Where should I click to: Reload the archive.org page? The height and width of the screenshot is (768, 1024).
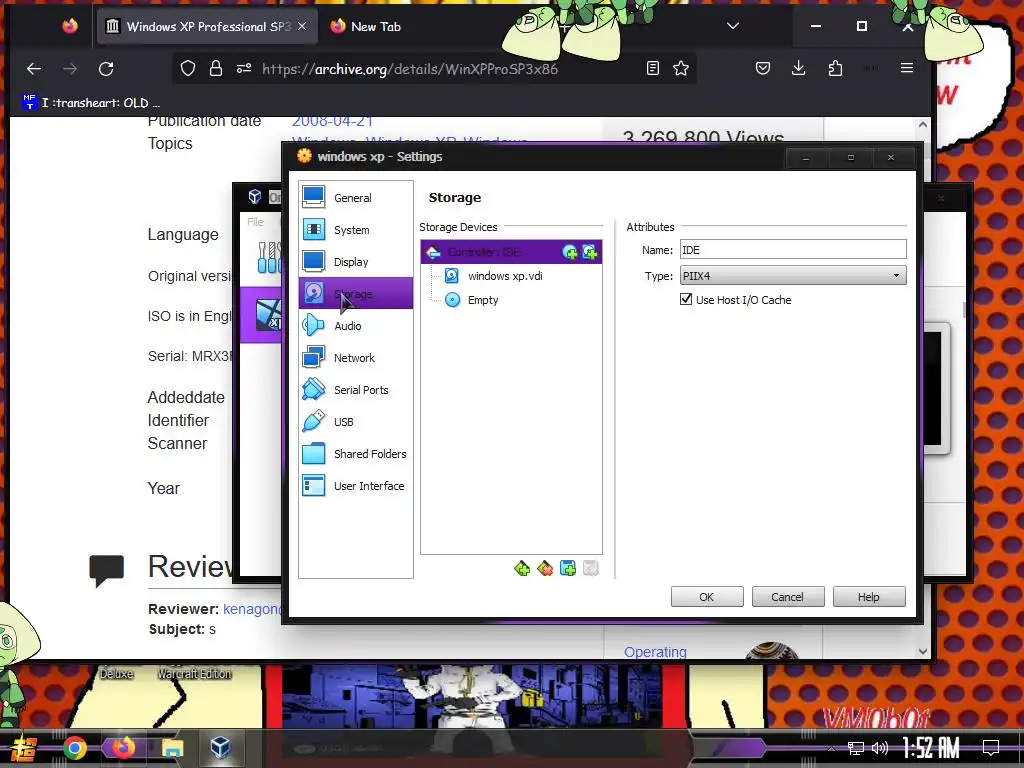point(106,69)
